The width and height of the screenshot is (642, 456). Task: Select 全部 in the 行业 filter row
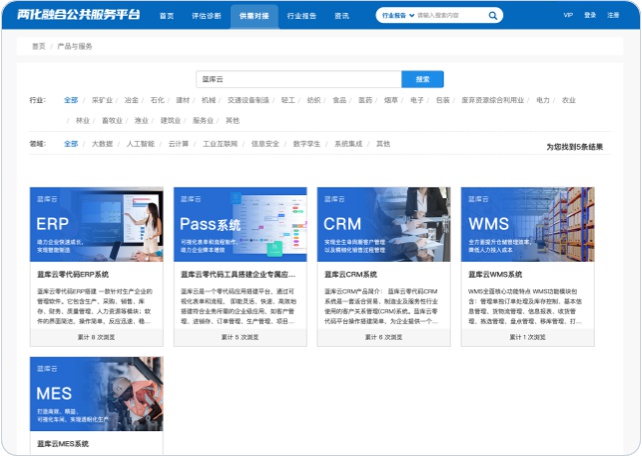pyautogui.click(x=71, y=100)
